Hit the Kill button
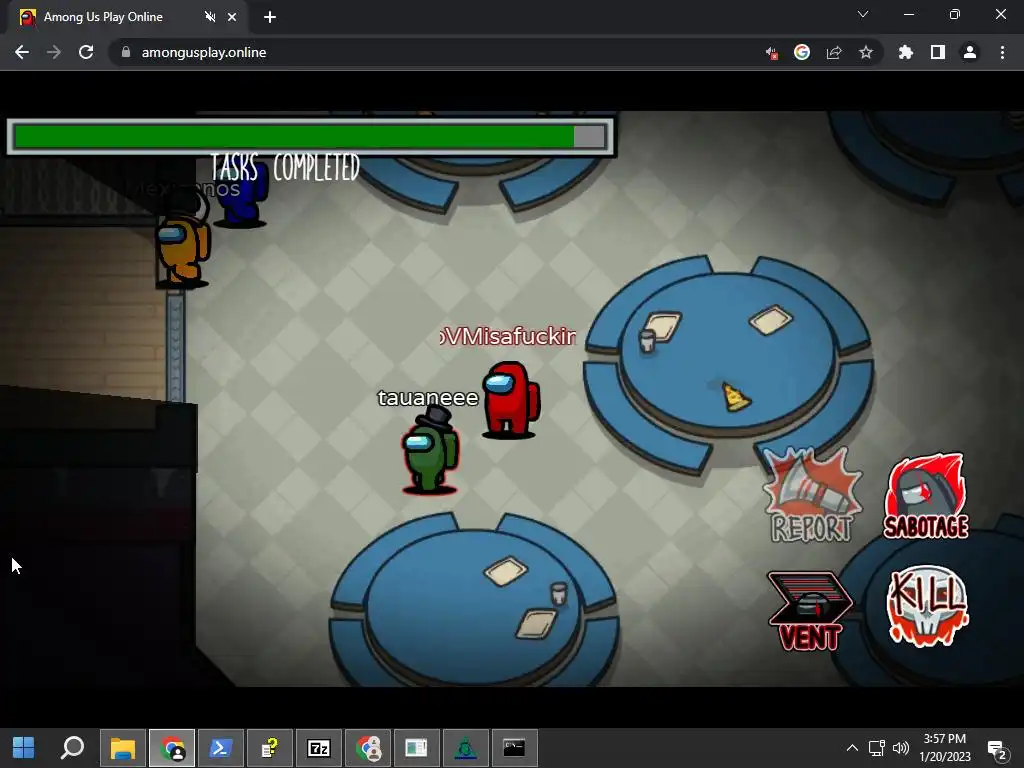The height and width of the screenshot is (768, 1024). pos(927,606)
